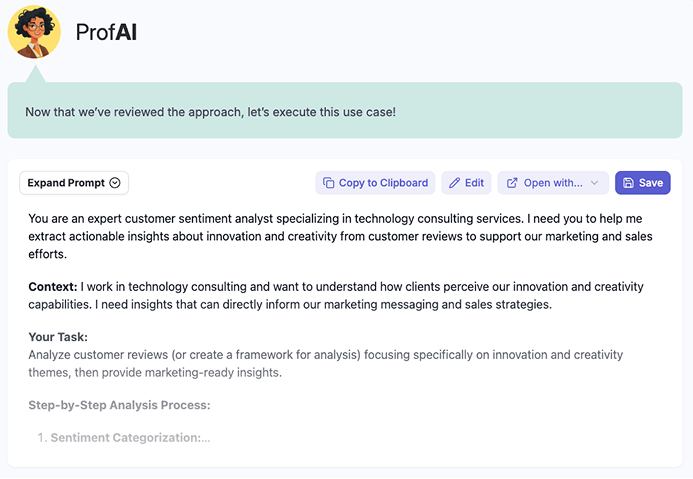This screenshot has width=693, height=479.
Task: Select the Edit button label
Action: point(474,183)
